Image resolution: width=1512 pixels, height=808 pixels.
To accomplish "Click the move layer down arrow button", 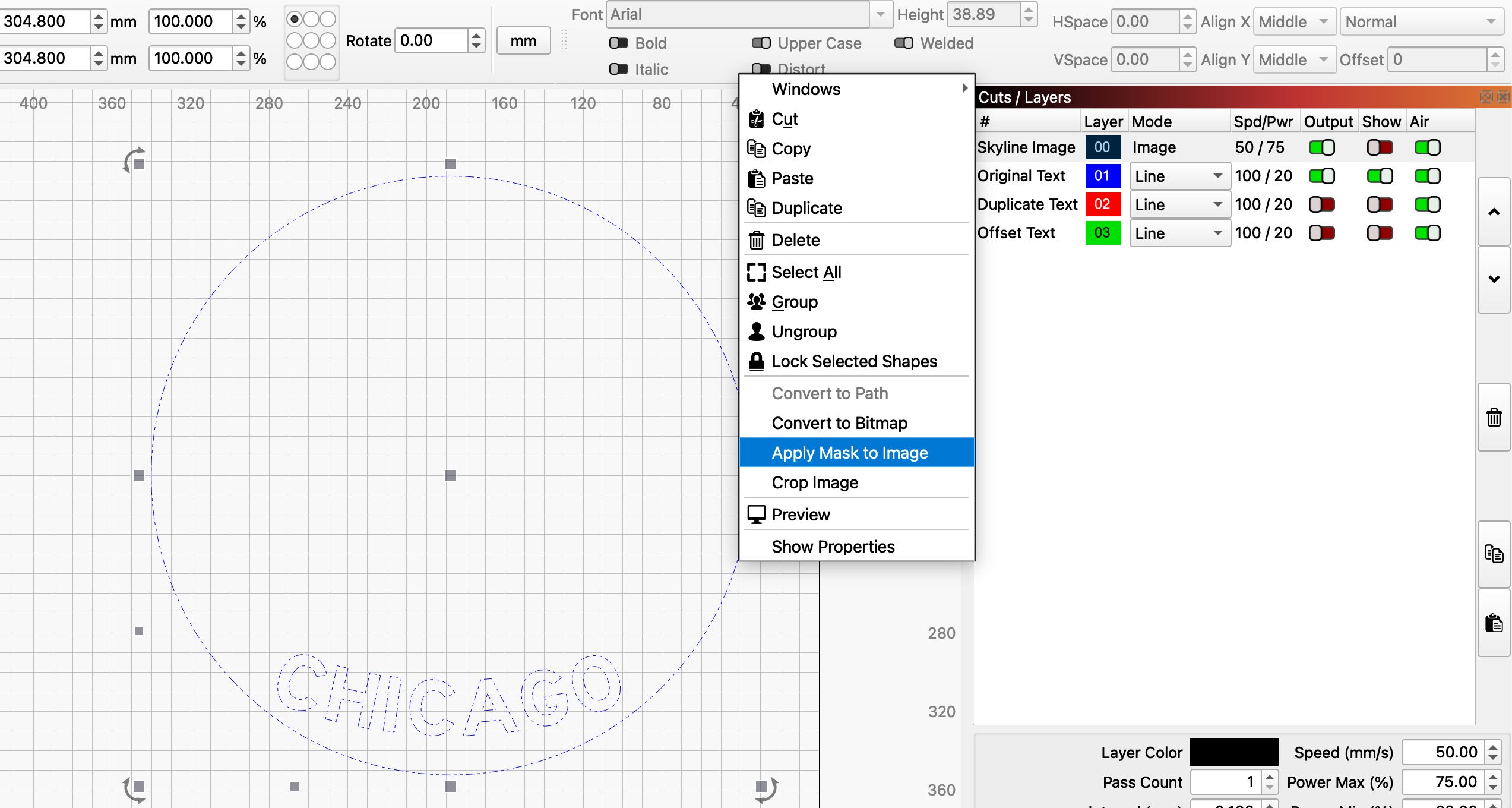I will [x=1494, y=279].
